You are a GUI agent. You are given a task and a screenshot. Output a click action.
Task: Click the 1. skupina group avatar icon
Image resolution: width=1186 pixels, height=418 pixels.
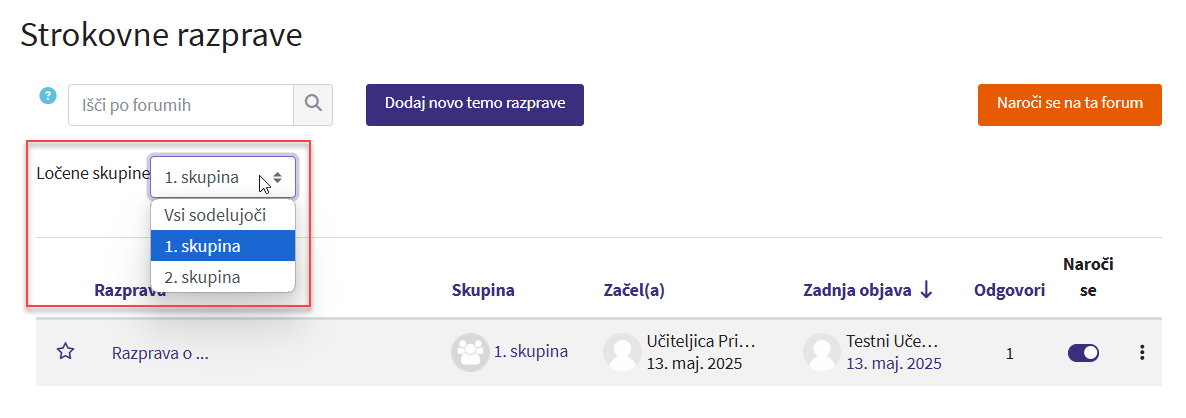(469, 352)
